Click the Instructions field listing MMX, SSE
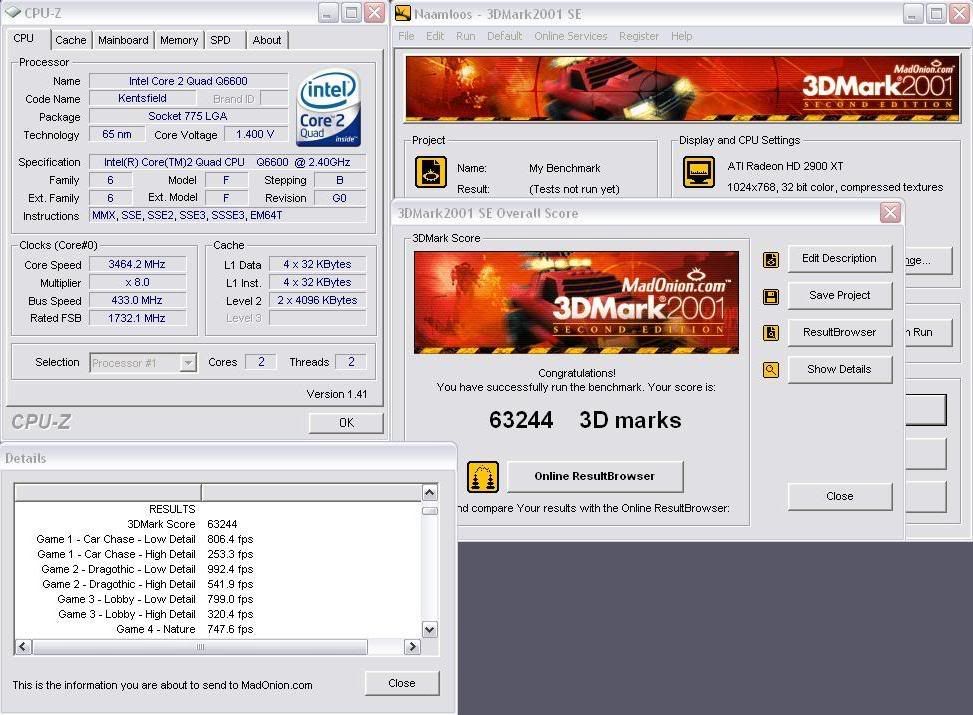The width and height of the screenshot is (973, 715). coord(228,215)
